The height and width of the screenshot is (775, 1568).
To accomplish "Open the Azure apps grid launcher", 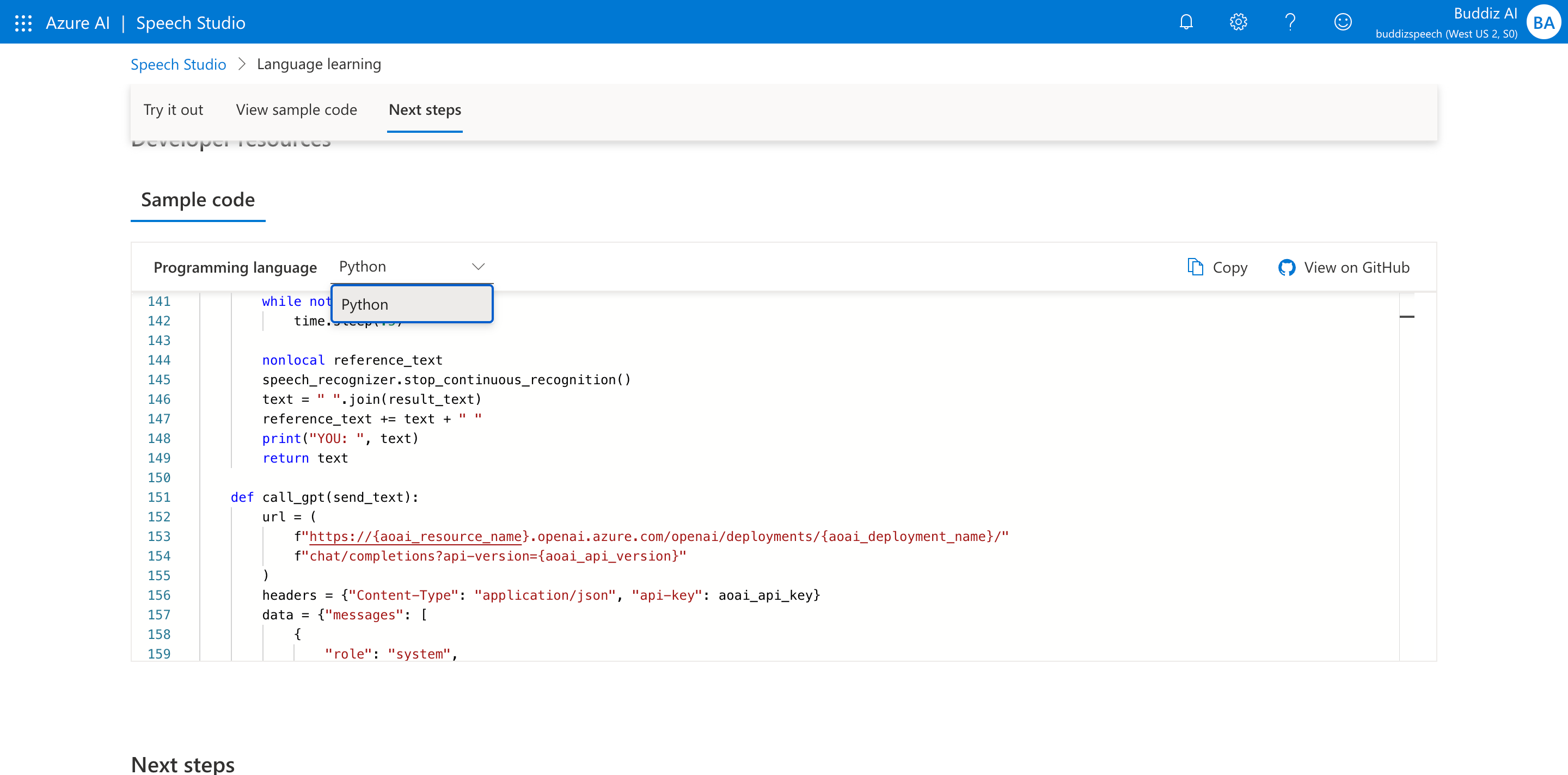I will tap(23, 23).
